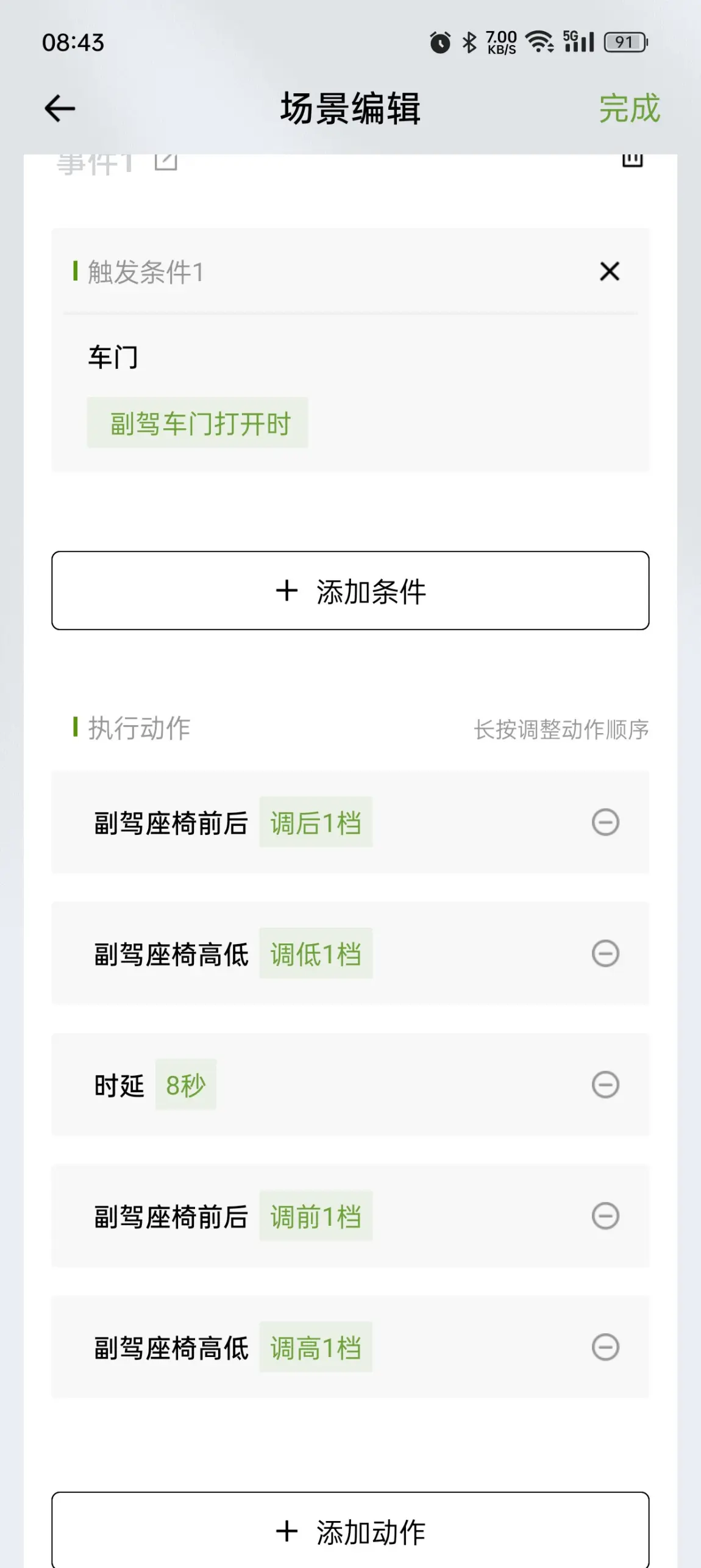Open the 调前1档 value option

[x=316, y=1216]
